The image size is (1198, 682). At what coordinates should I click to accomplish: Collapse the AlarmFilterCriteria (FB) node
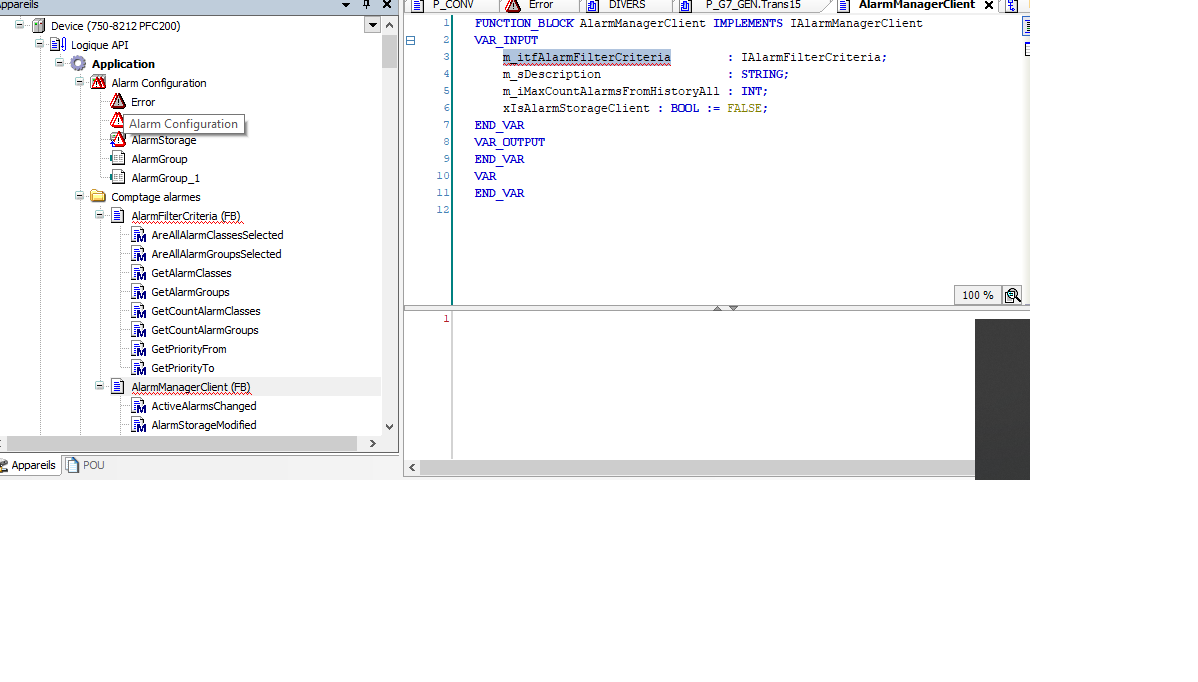click(x=100, y=216)
